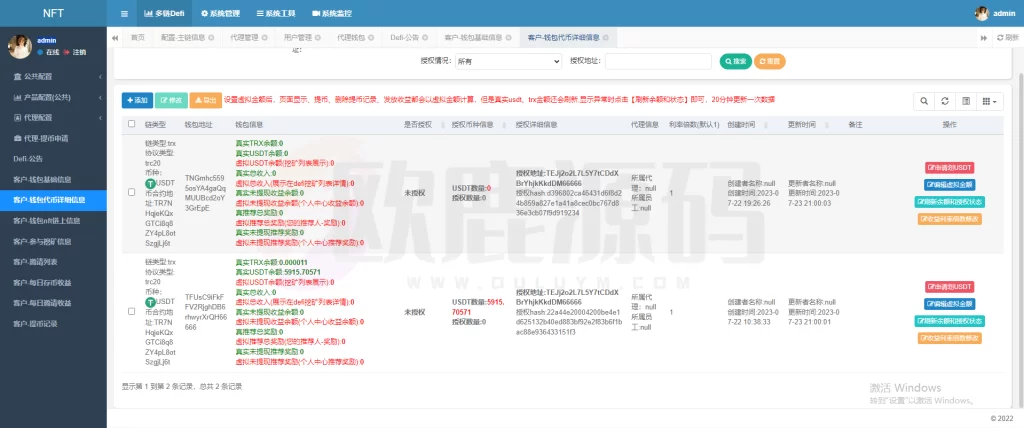
Task: Open 客户-每日邀请收益 in the sidebar
Action: pos(53,303)
